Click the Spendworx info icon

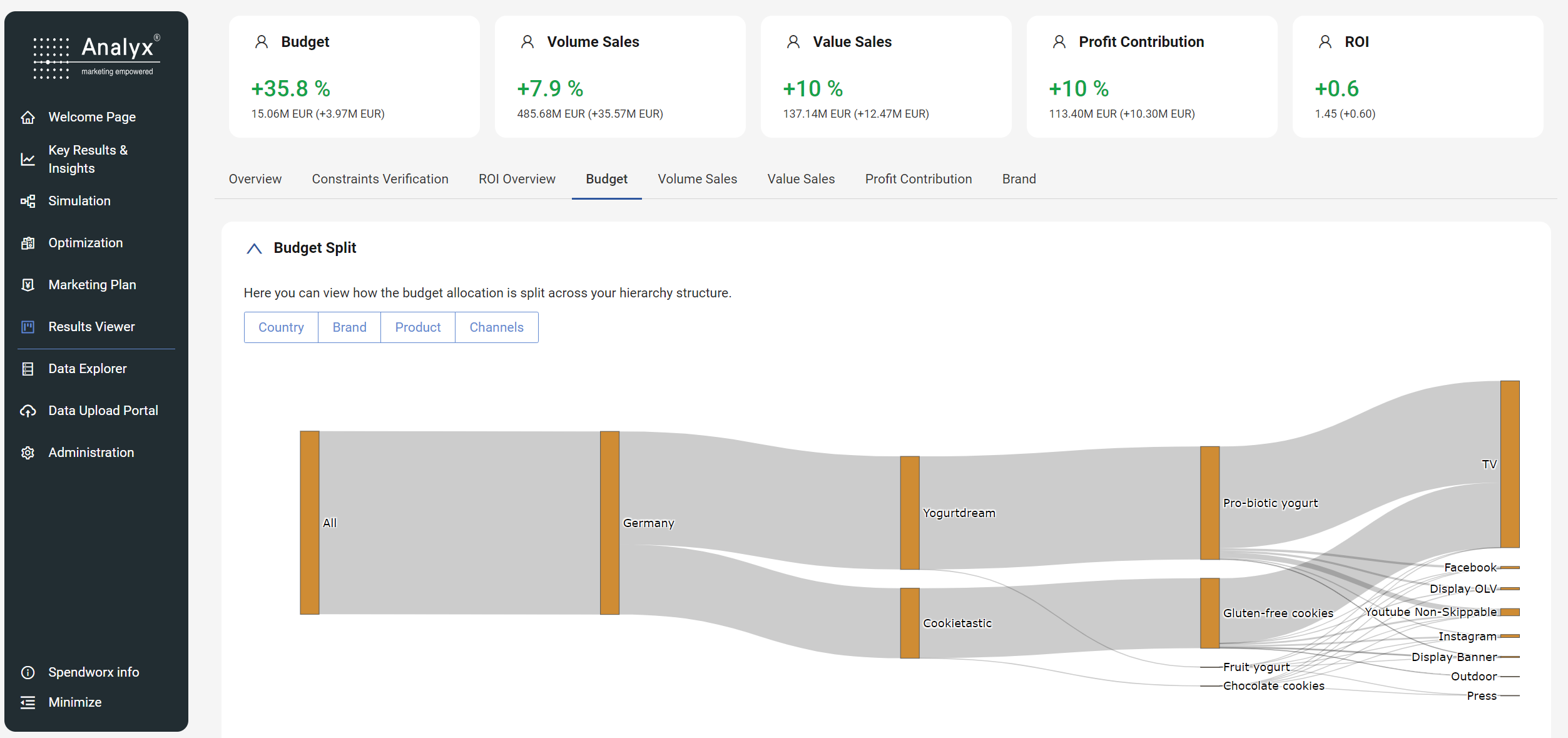pyautogui.click(x=28, y=672)
